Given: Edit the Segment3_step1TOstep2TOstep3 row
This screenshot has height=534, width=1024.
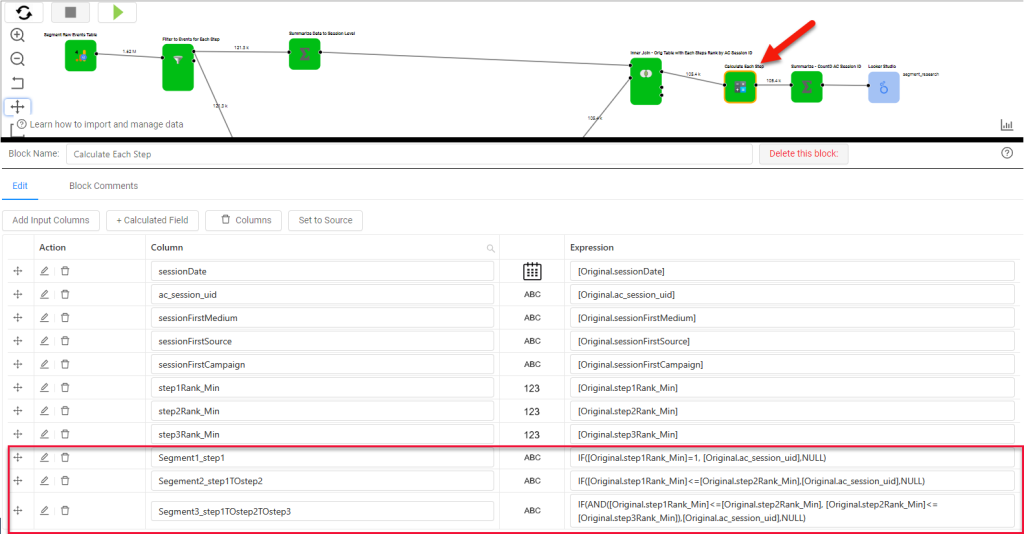Looking at the screenshot, I should coord(44,510).
